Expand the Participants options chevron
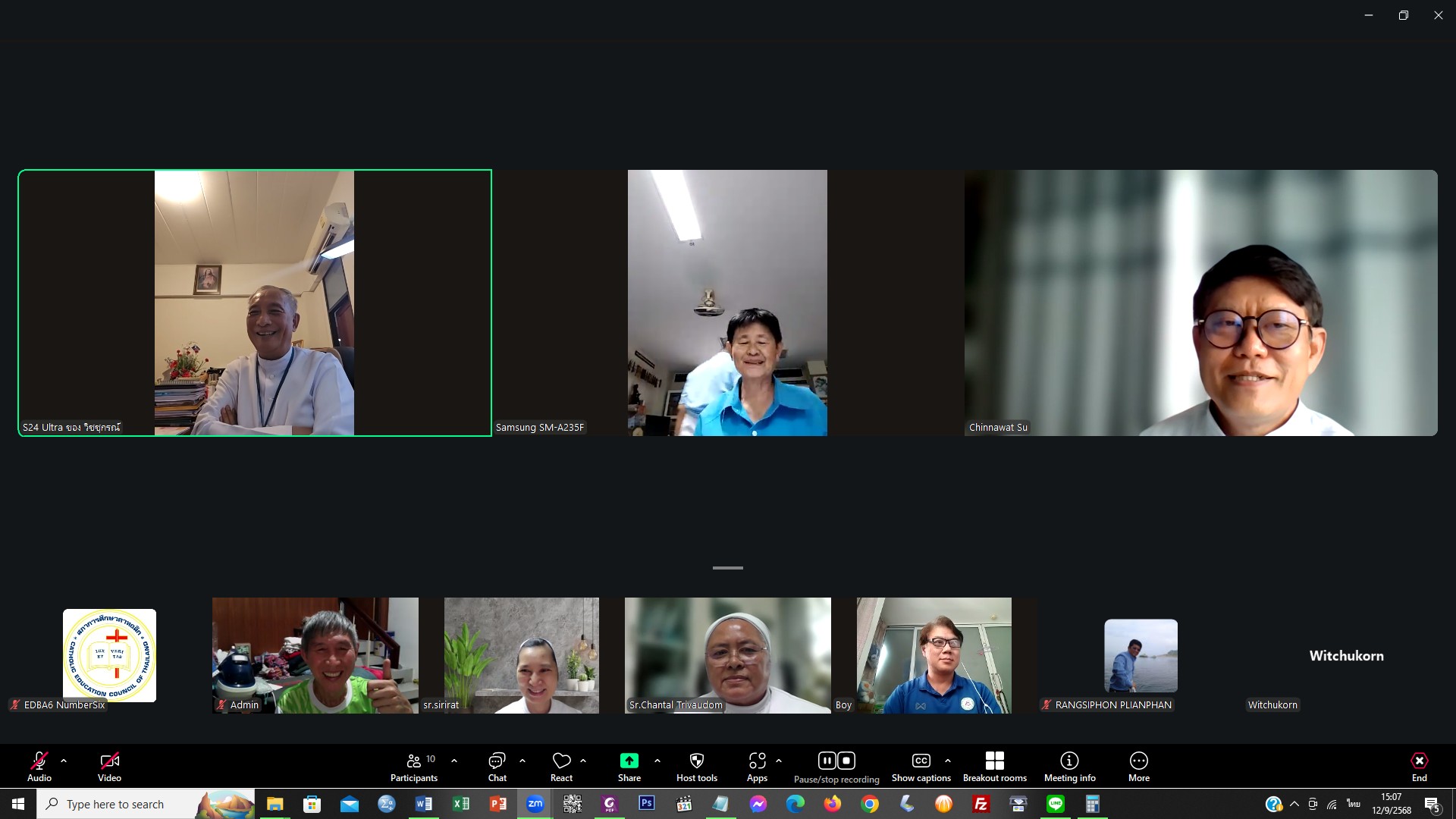The image size is (1456, 819). (x=454, y=760)
